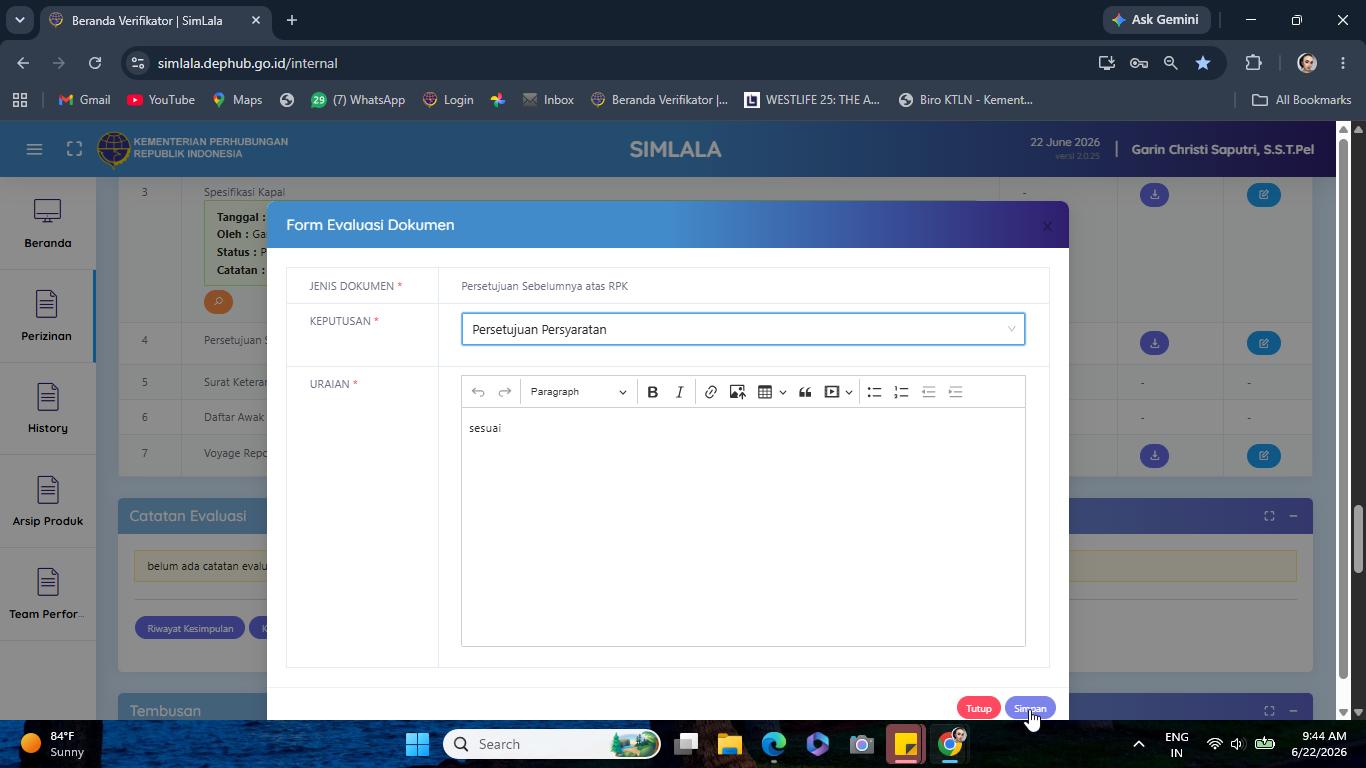The image size is (1366, 768).
Task: Click the browser address bar
Action: tap(620, 63)
